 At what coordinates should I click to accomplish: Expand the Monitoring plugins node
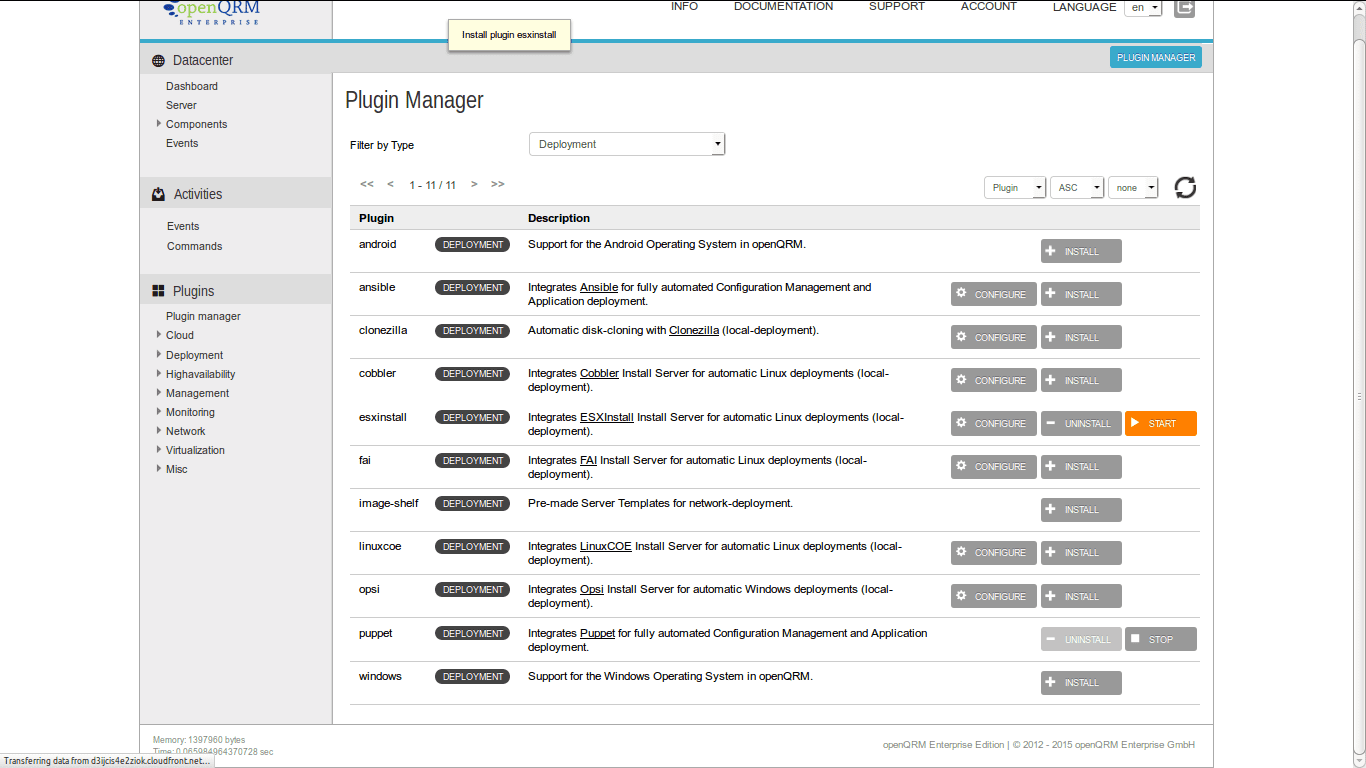pos(159,411)
